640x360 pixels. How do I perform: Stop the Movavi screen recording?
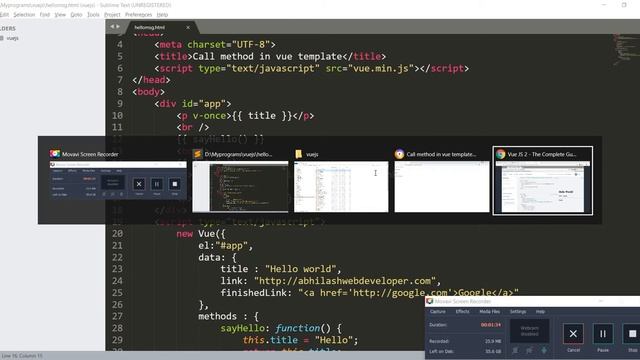coord(632,334)
